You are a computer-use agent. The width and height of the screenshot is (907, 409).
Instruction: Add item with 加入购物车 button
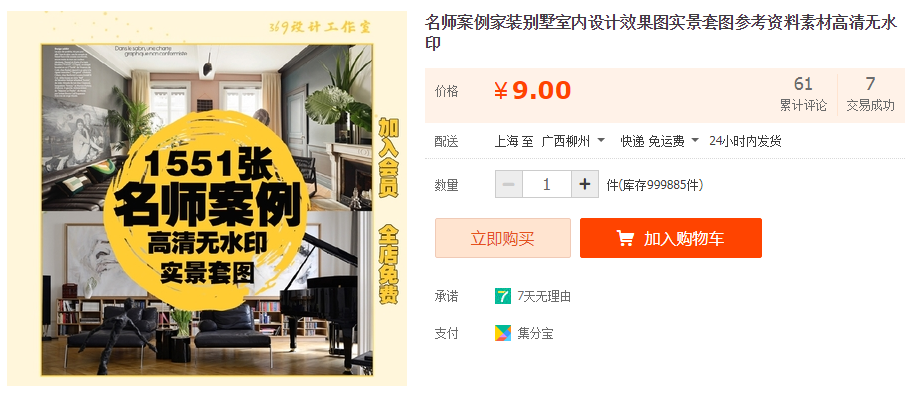pyautogui.click(x=671, y=238)
